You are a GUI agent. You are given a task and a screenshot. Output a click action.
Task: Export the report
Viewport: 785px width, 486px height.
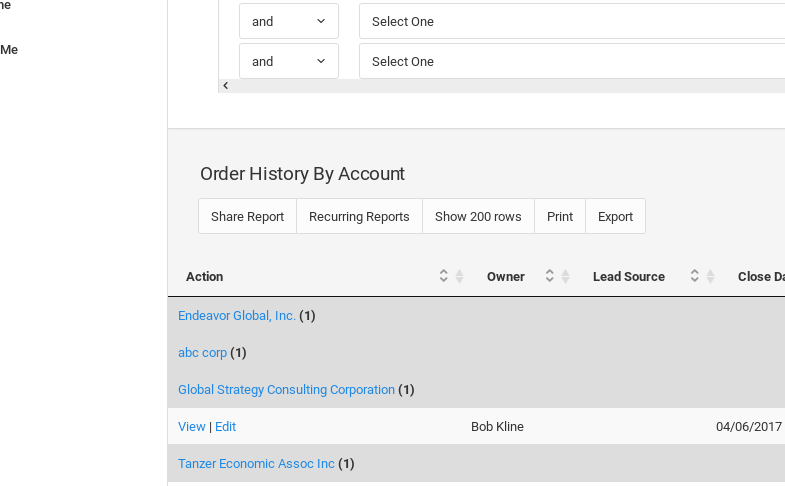coord(615,216)
